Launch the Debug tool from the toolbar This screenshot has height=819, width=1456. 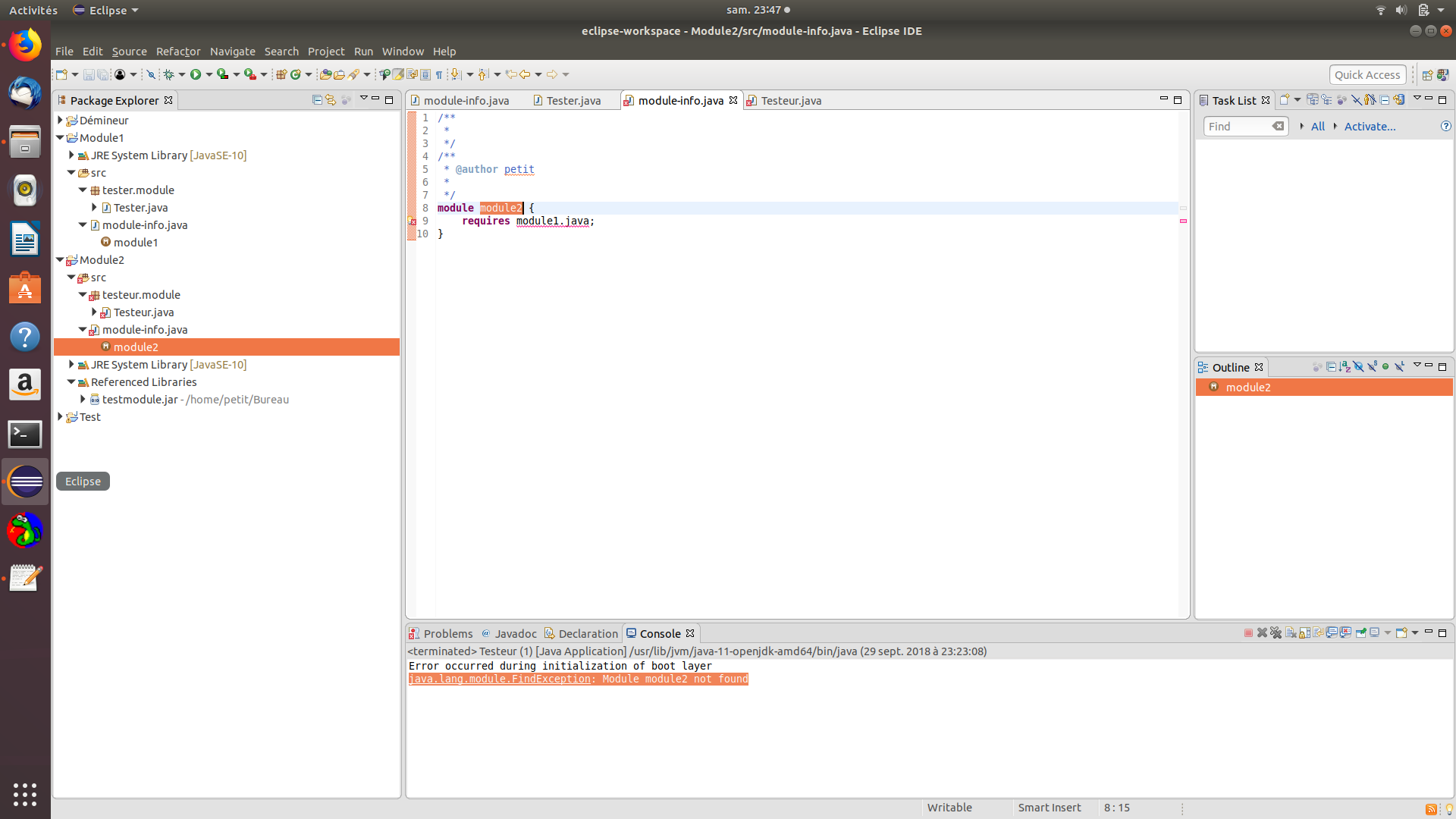168,74
